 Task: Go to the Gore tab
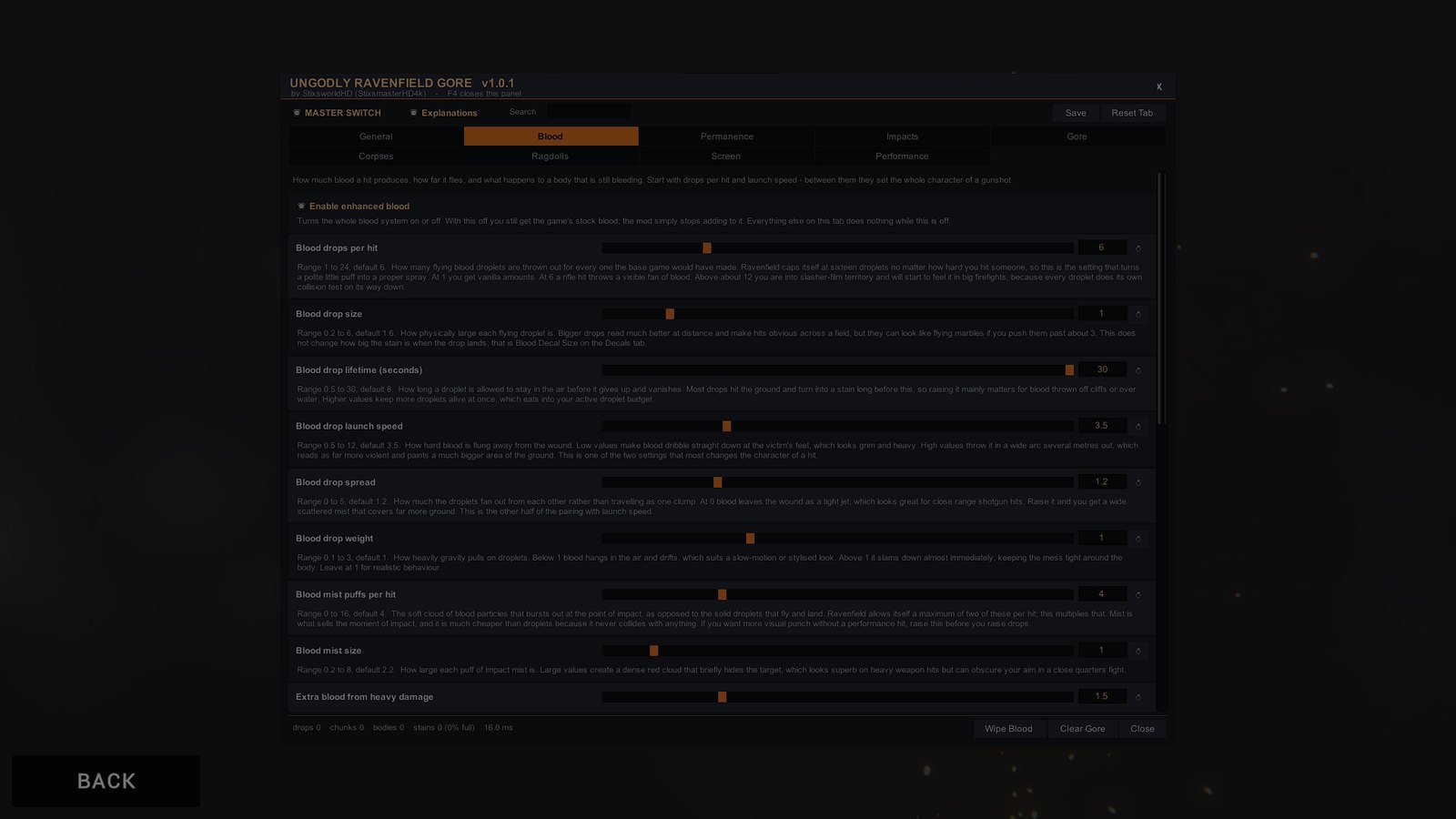[x=1077, y=136]
